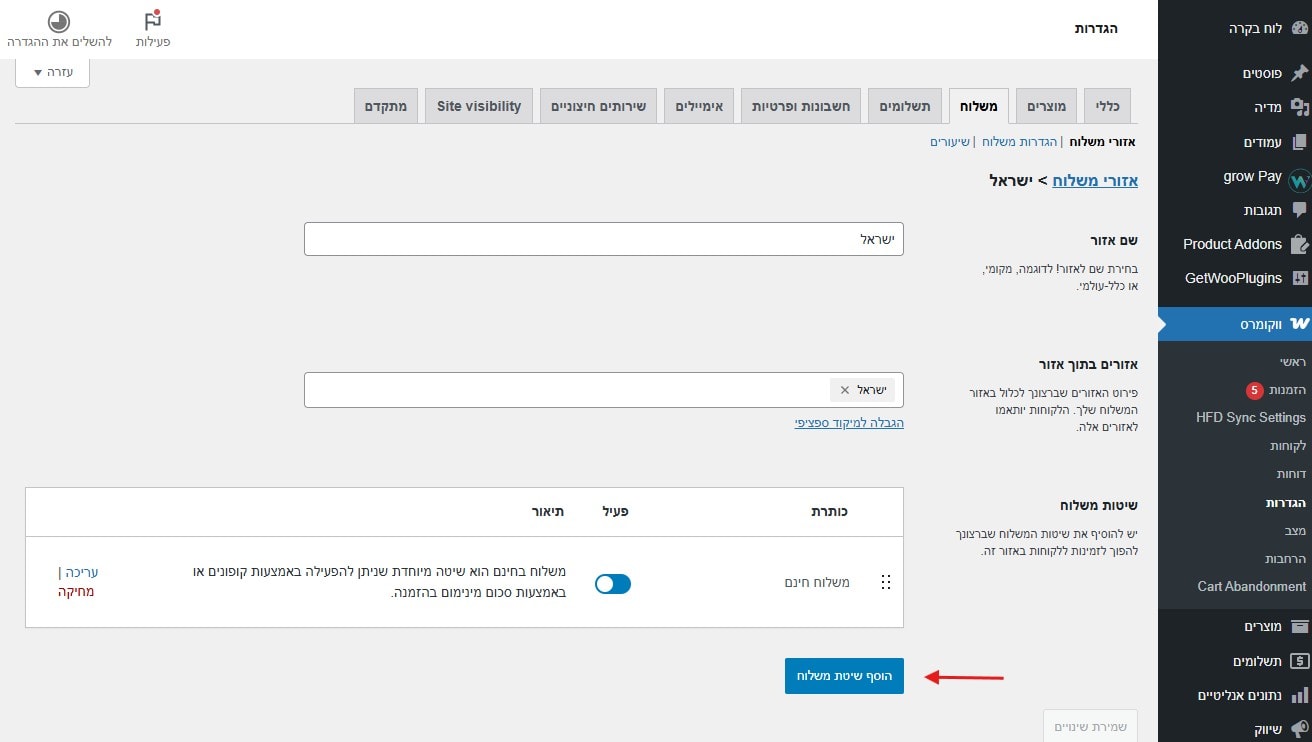The image size is (1312, 742).
Task: Switch to the תשלומים settings tab
Action: (905, 106)
